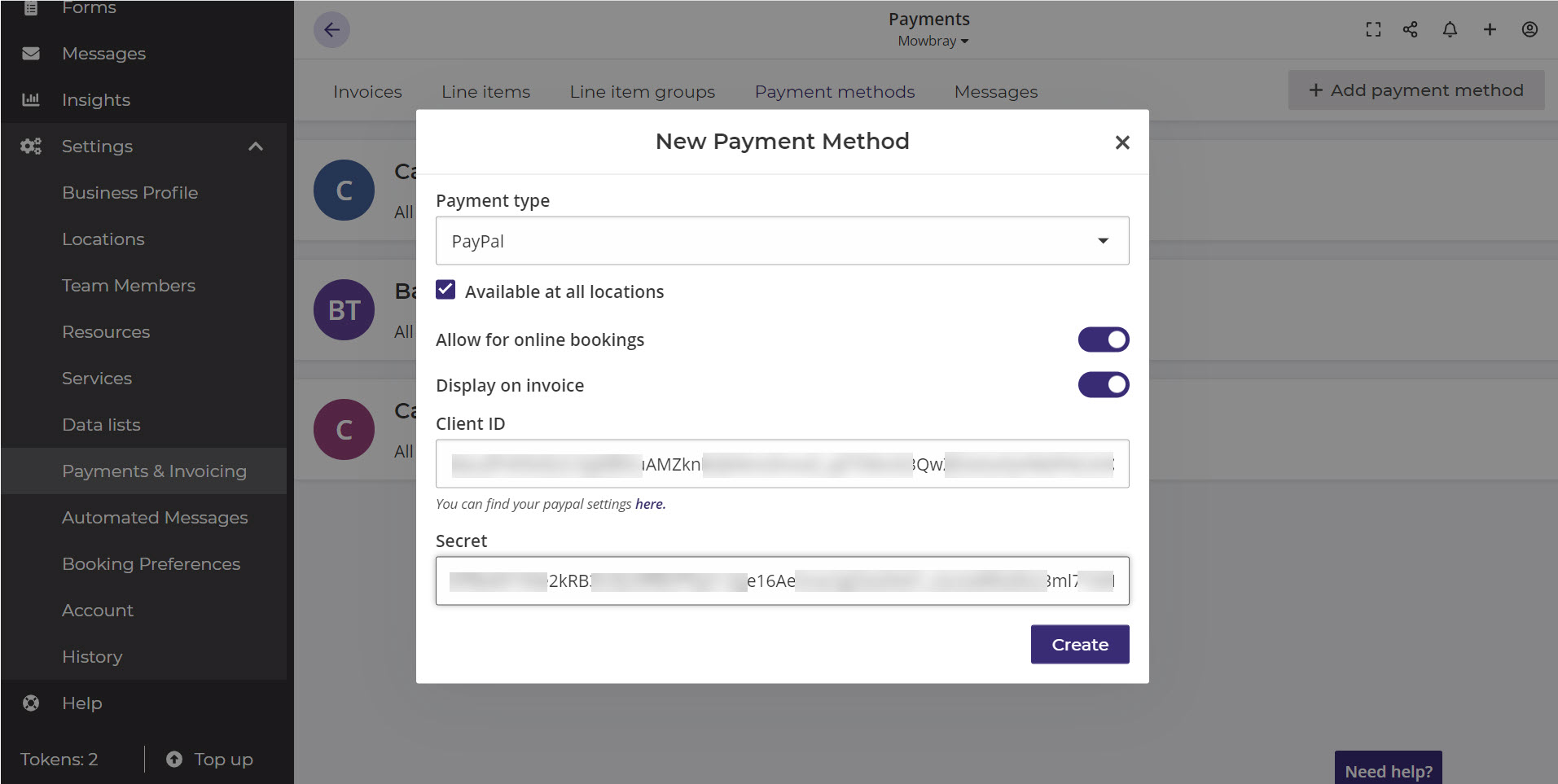Image resolution: width=1558 pixels, height=784 pixels.
Task: Select the blue C avatar of first payment method
Action: [x=344, y=191]
